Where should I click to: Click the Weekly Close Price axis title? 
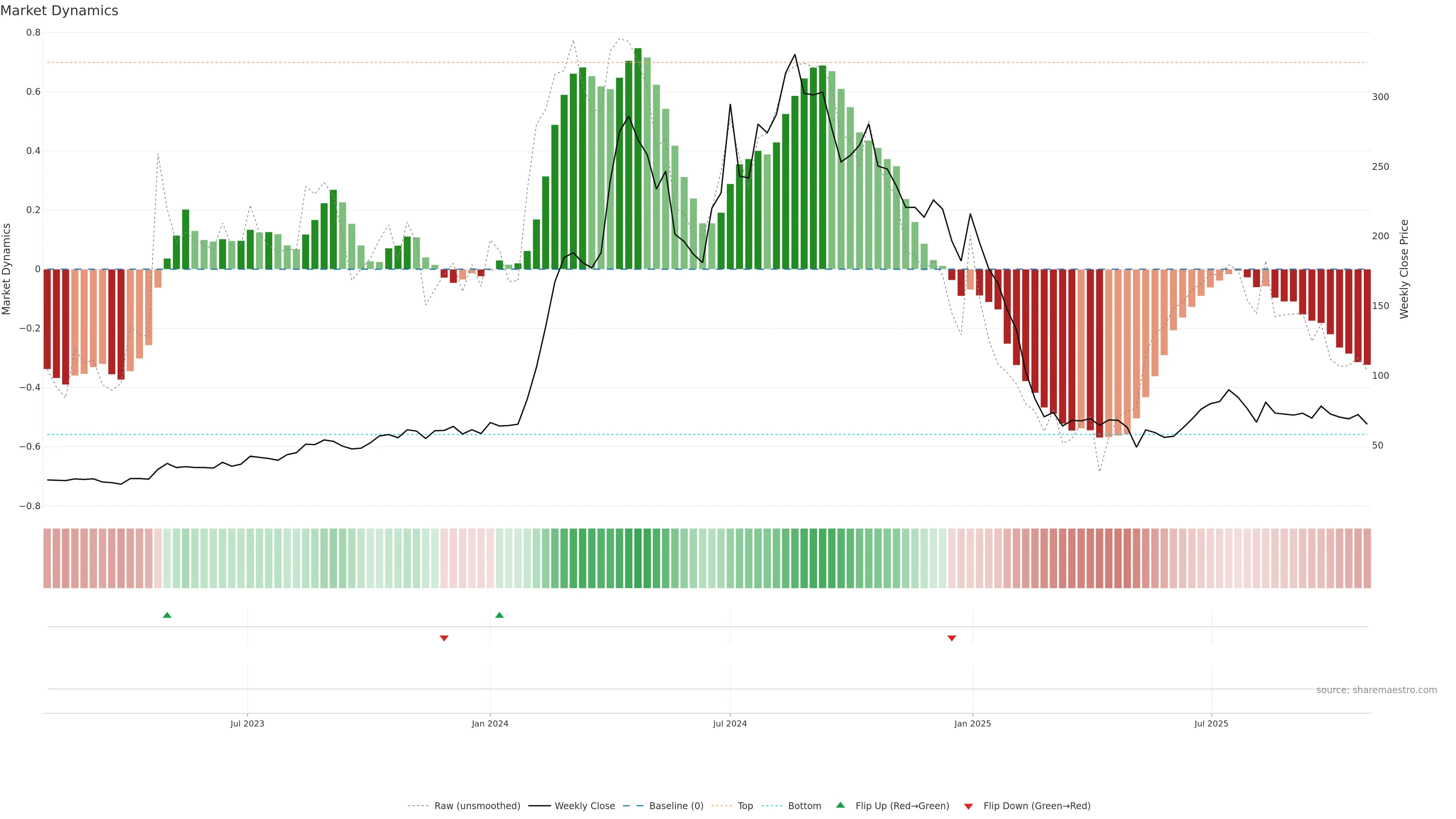(x=1404, y=269)
